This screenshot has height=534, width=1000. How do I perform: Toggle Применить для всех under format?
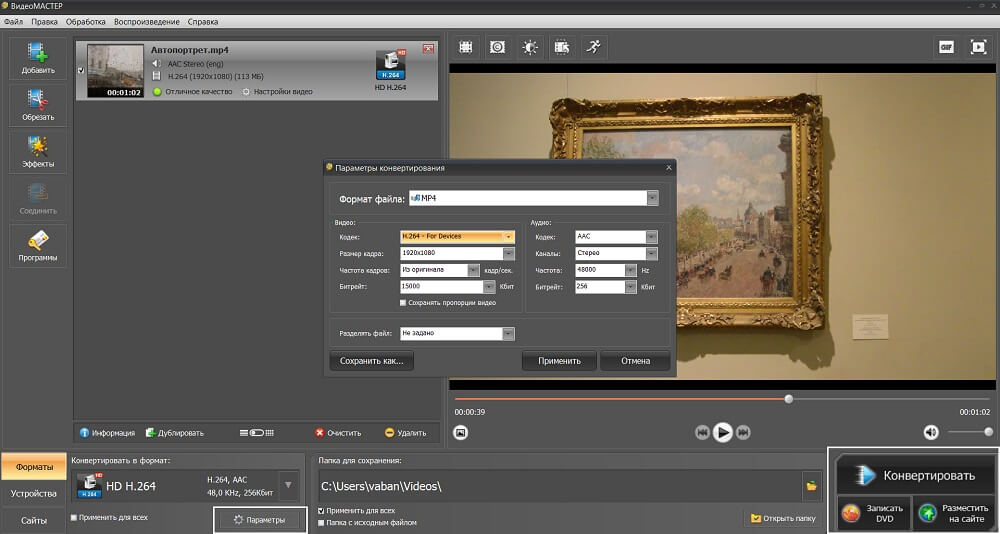tap(74, 517)
